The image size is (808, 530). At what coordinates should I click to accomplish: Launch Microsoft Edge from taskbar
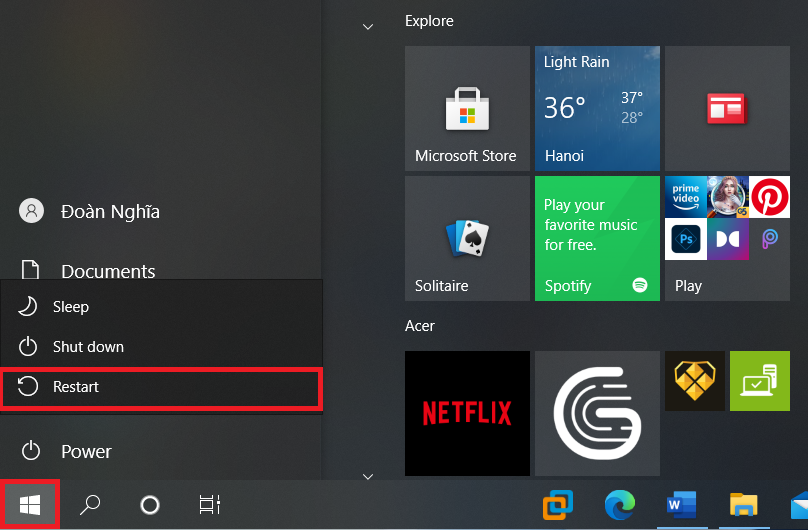(x=620, y=504)
